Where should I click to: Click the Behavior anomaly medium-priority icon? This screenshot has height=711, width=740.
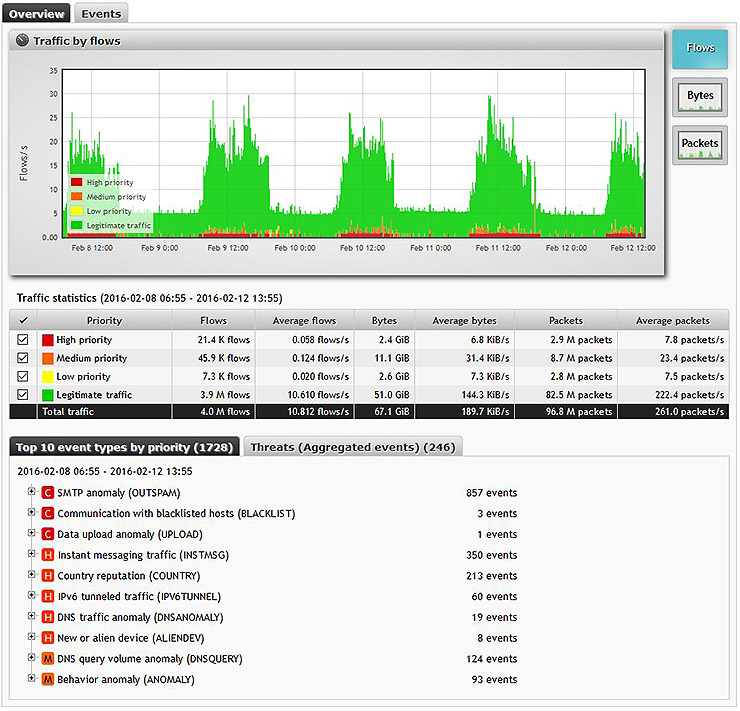(x=47, y=680)
